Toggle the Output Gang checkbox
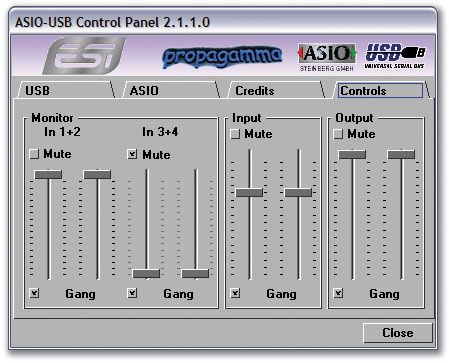The image size is (449, 363). pos(338,293)
